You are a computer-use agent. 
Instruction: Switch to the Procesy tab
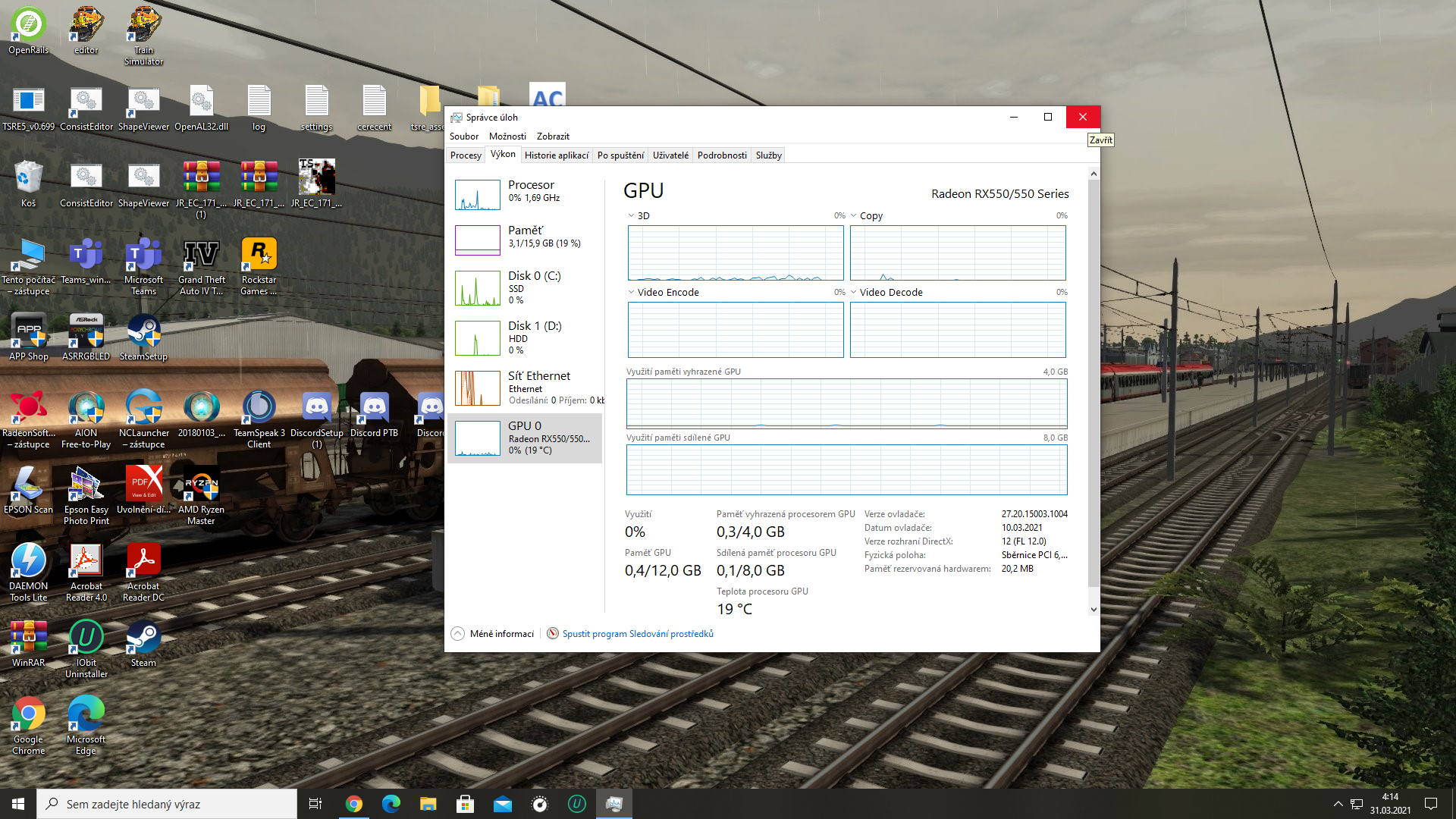(x=466, y=155)
